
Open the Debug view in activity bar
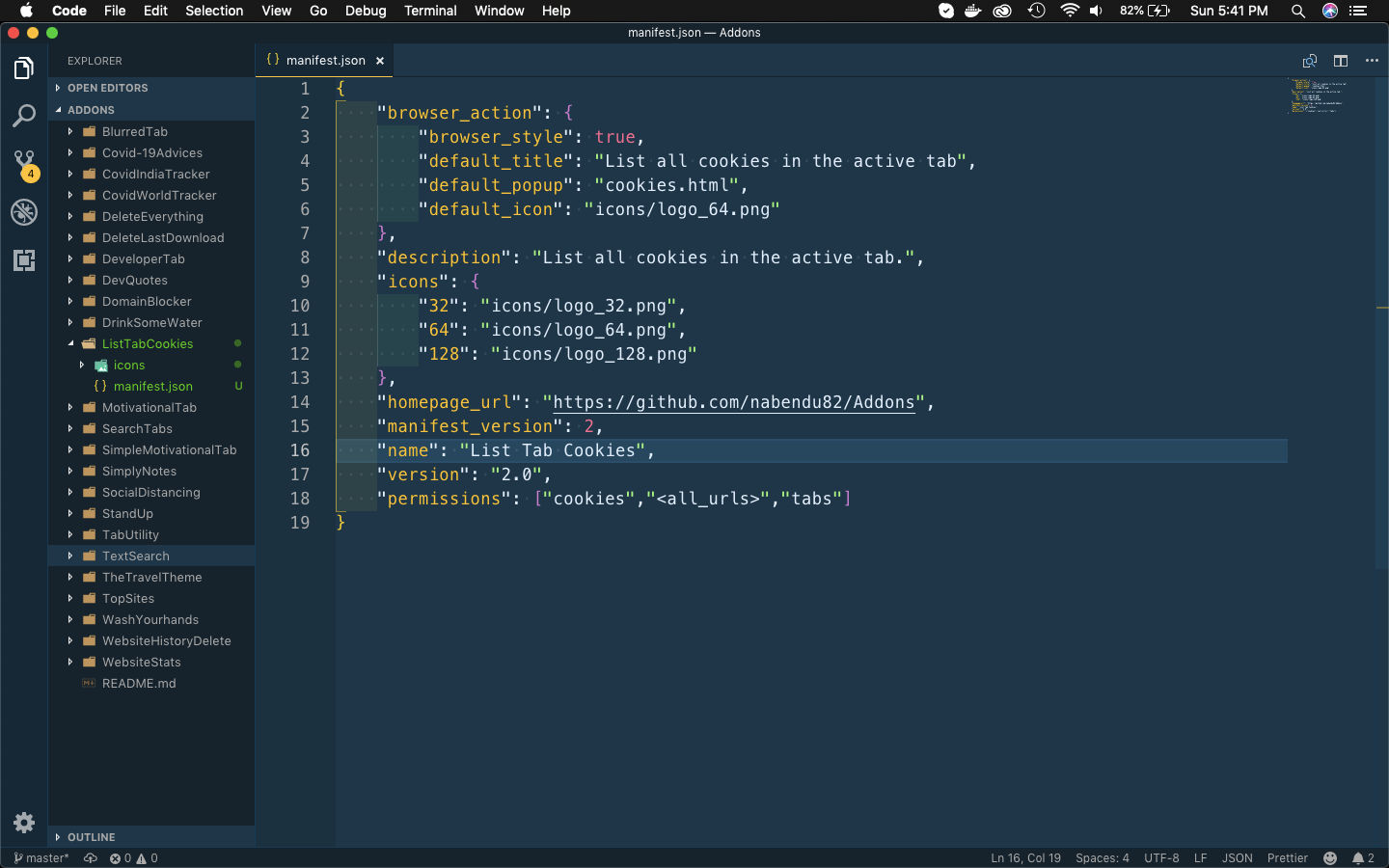pyautogui.click(x=24, y=212)
